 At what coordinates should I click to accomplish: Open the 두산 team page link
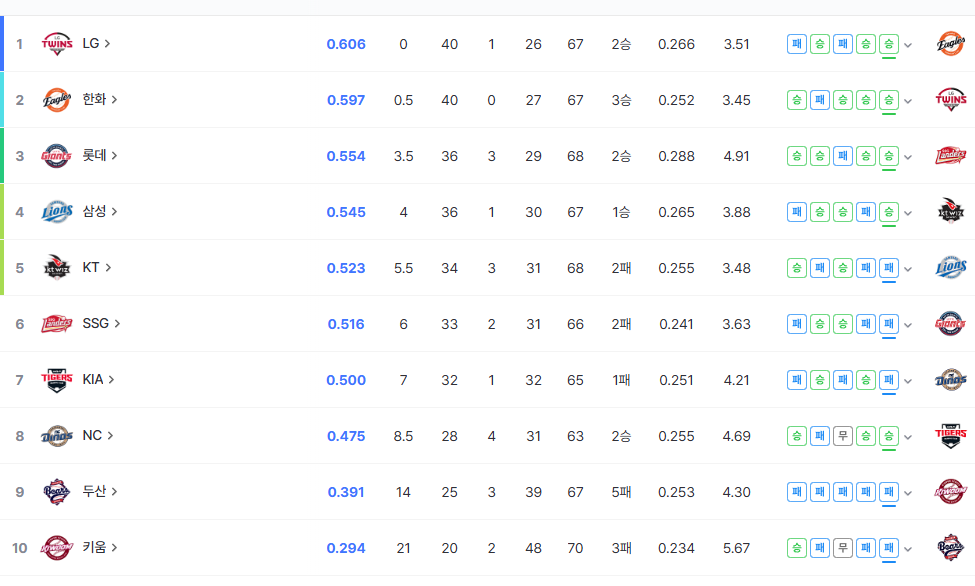click(99, 491)
